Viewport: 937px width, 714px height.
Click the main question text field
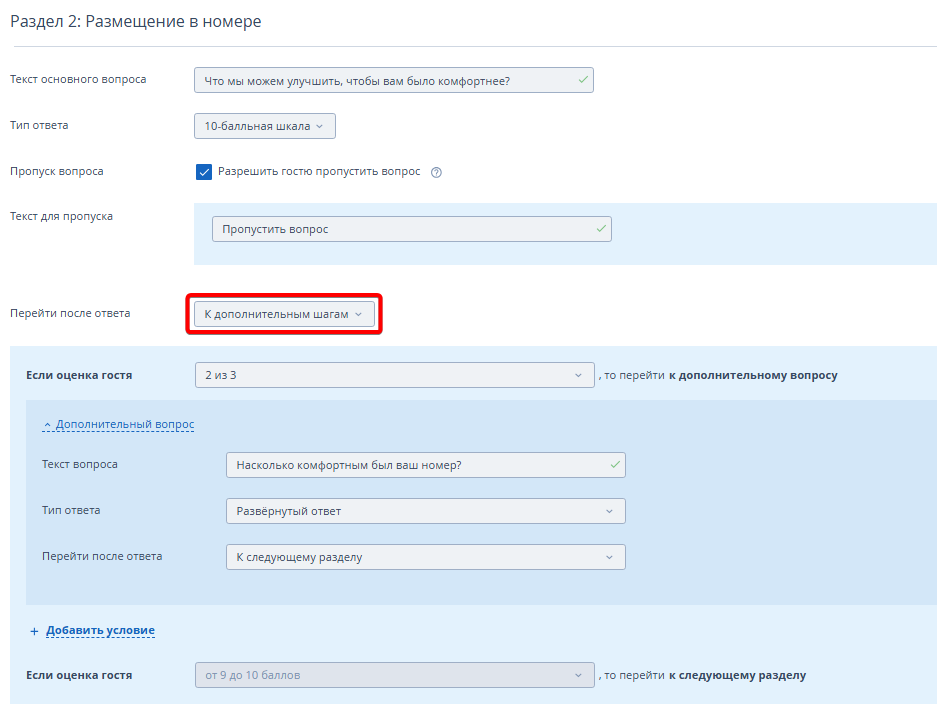(385, 80)
